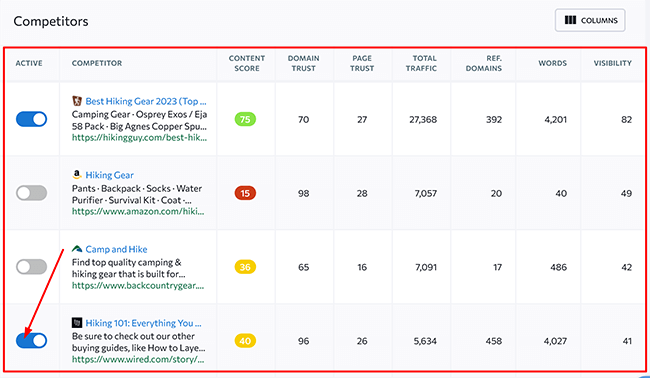
Task: Sort by the Ref. Domains column header
Action: [484, 63]
